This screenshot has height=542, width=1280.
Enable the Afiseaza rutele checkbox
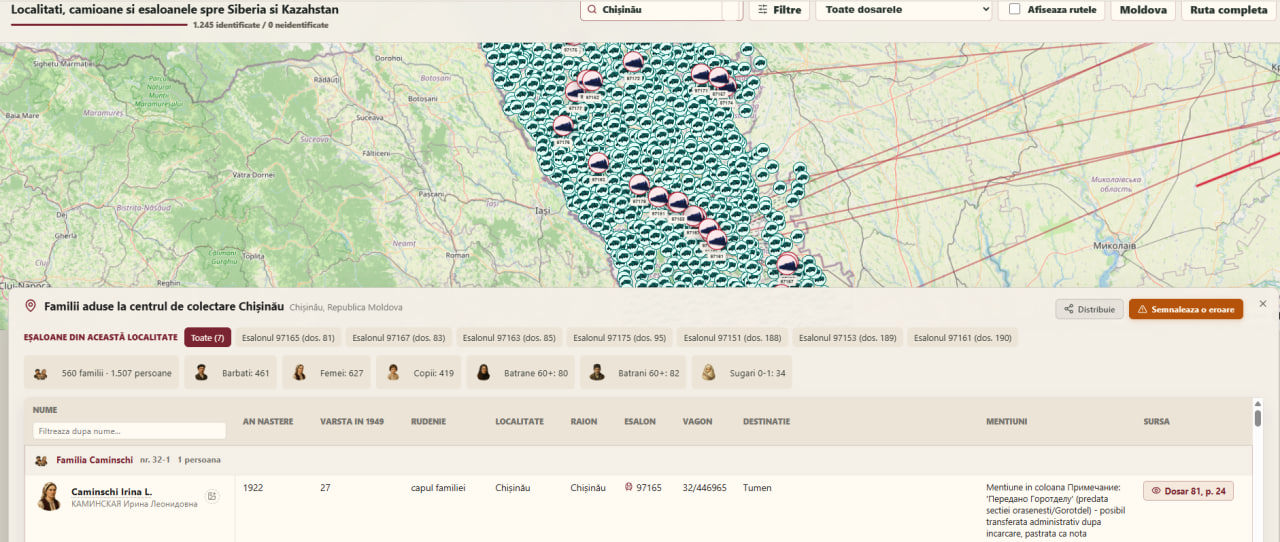[1015, 10]
